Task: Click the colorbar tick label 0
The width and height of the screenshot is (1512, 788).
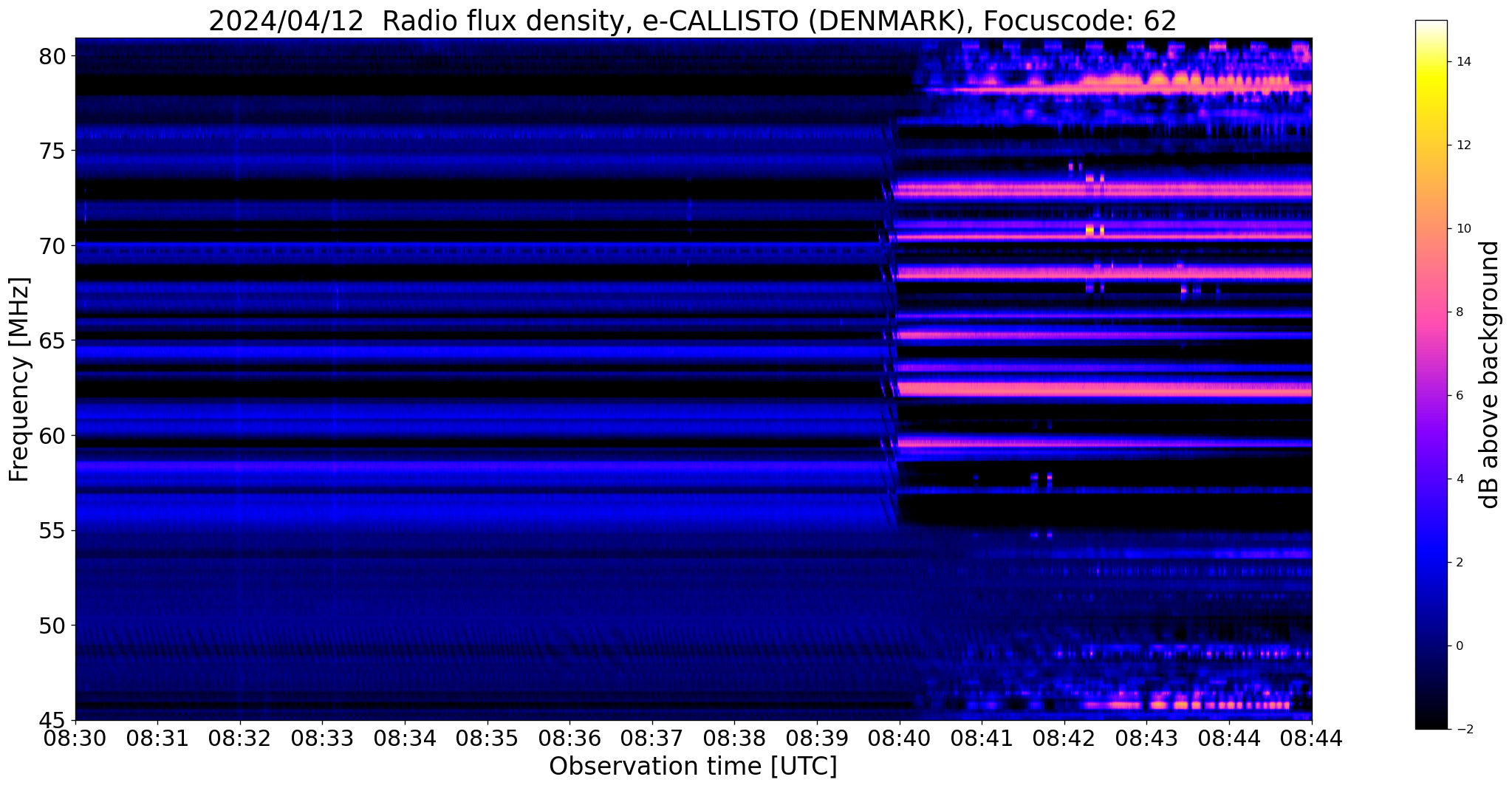Action: tap(1459, 646)
